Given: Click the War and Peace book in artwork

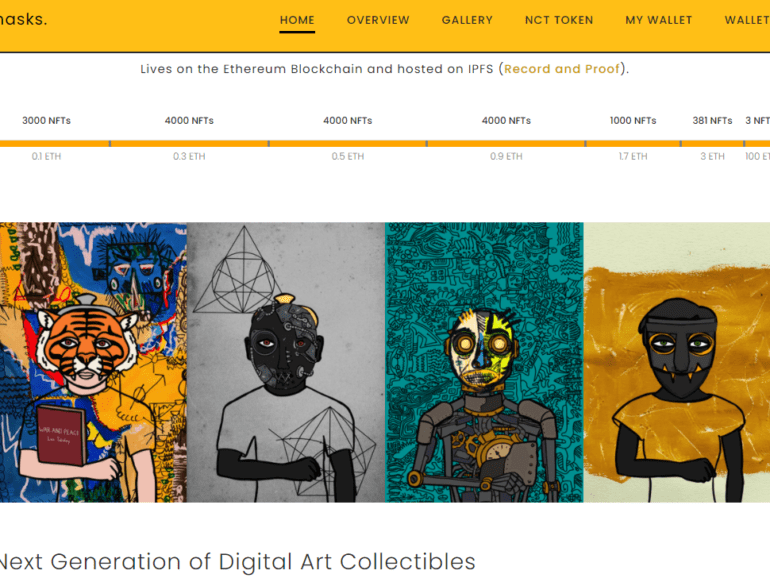Looking at the screenshot, I should [60, 435].
